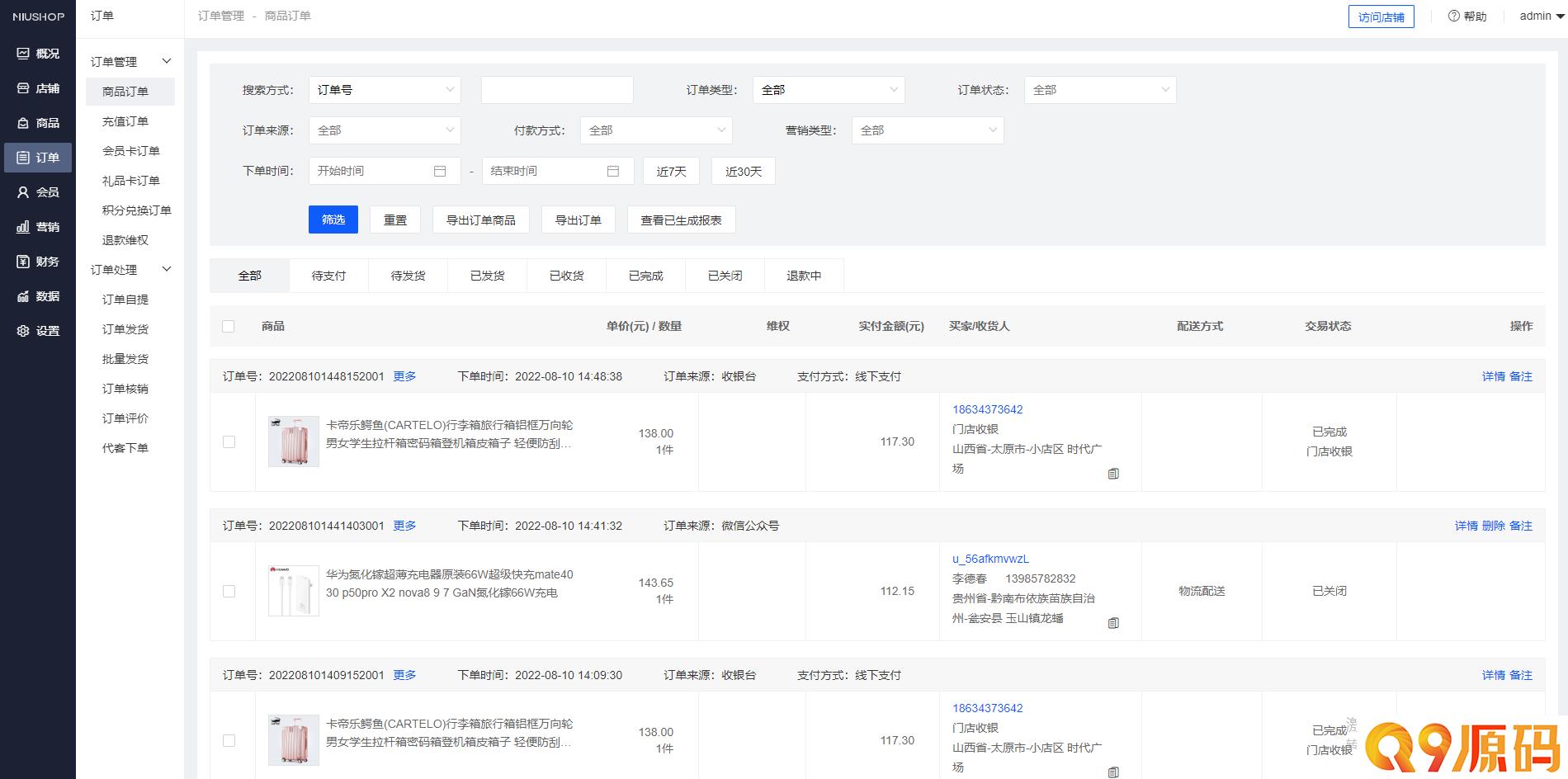Open the 营销类型 dropdown
This screenshot has width=1568, height=779.
pyautogui.click(x=928, y=130)
